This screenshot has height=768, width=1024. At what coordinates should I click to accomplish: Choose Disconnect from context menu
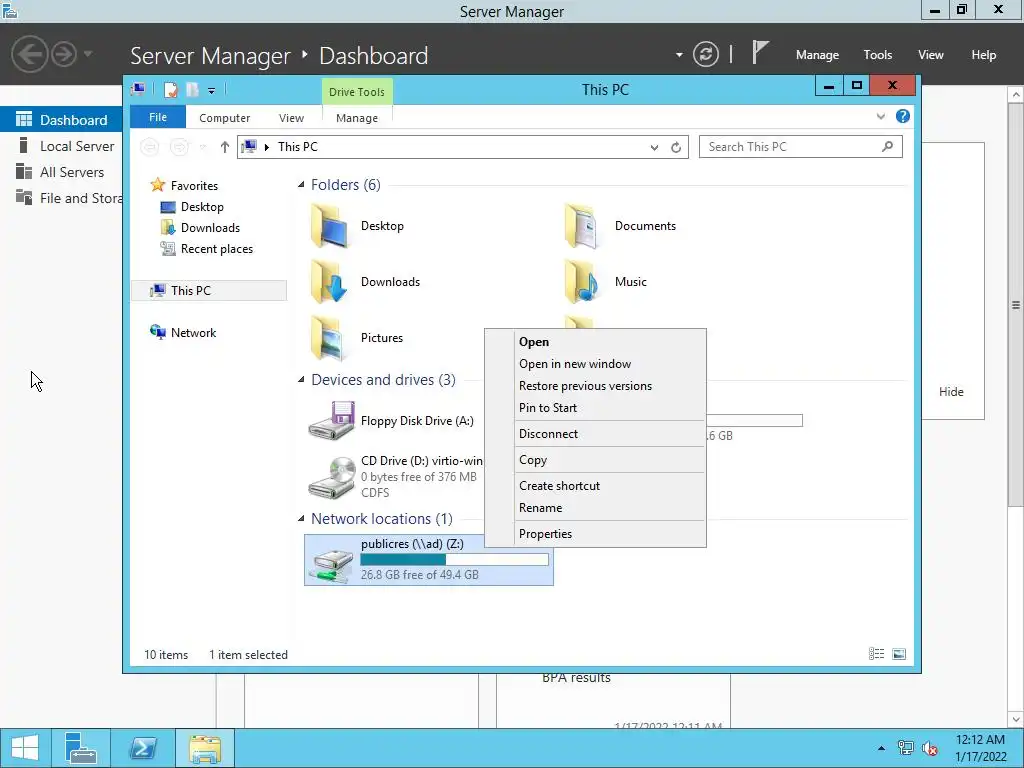click(x=548, y=434)
